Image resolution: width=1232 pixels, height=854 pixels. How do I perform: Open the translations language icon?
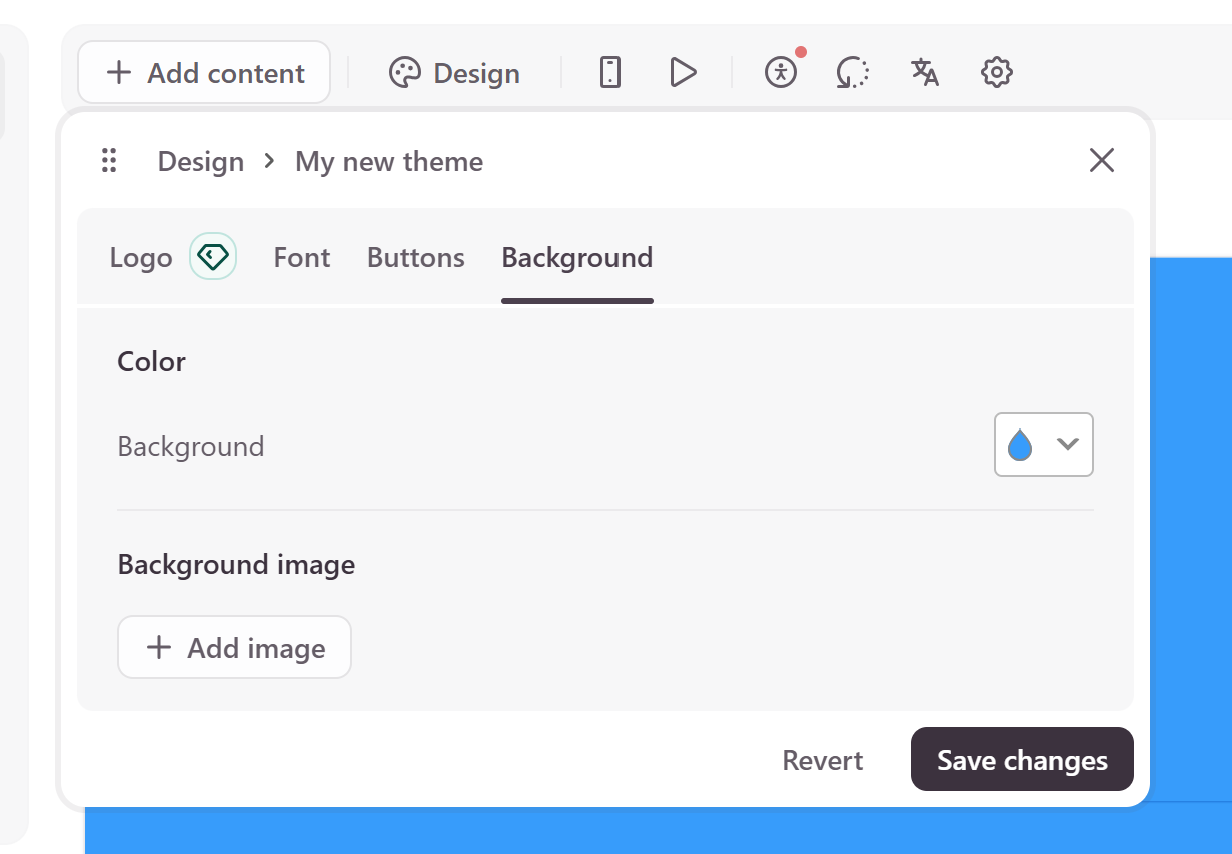(x=925, y=72)
